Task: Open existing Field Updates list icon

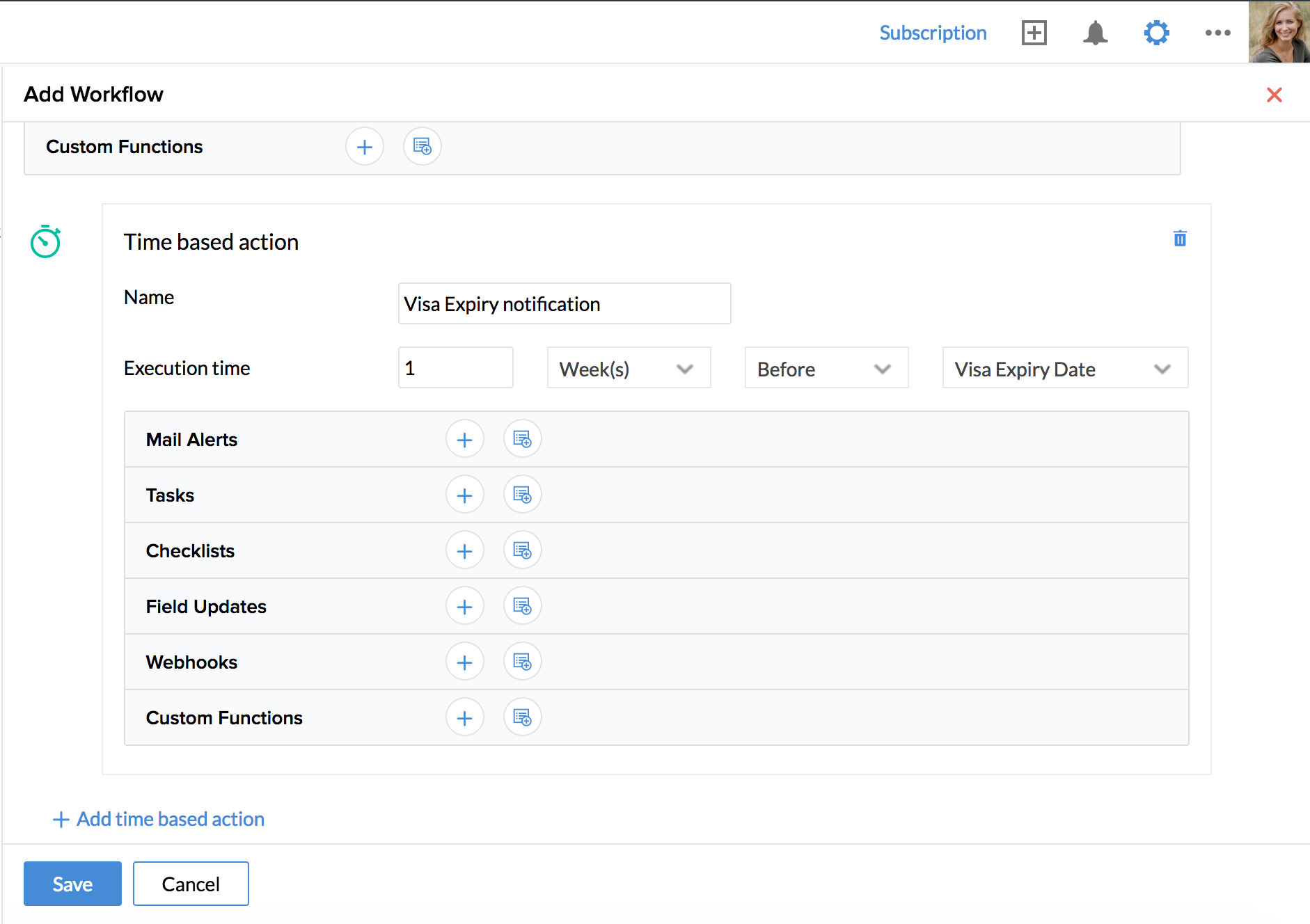Action: click(x=522, y=606)
